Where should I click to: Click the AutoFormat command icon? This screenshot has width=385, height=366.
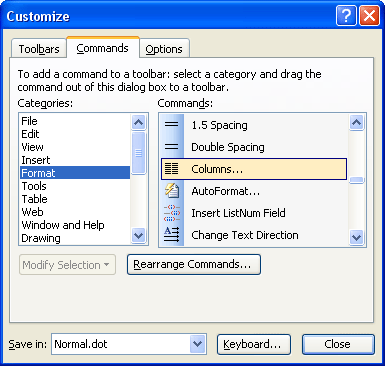point(172,191)
